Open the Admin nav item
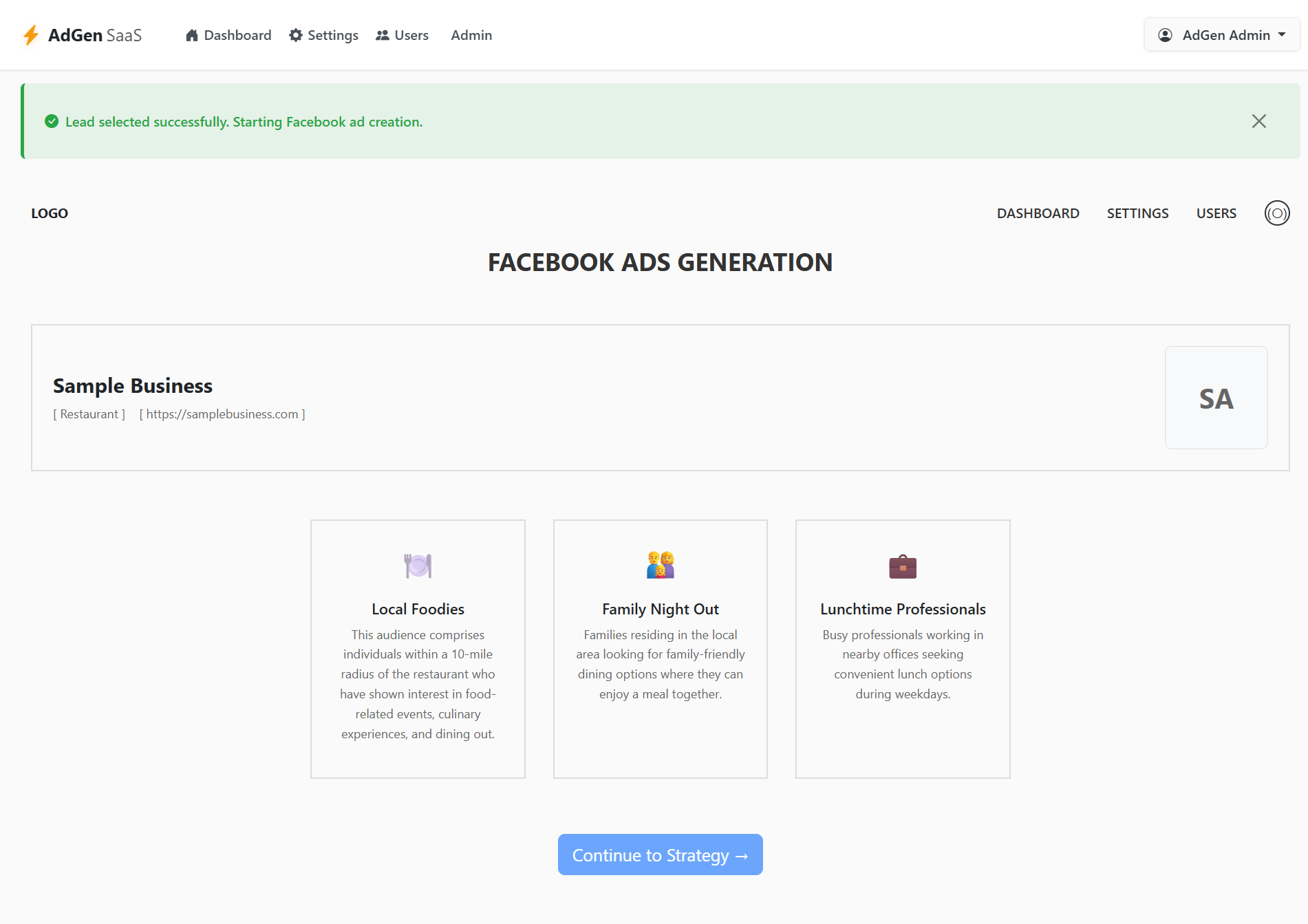1308x924 pixels. [471, 35]
